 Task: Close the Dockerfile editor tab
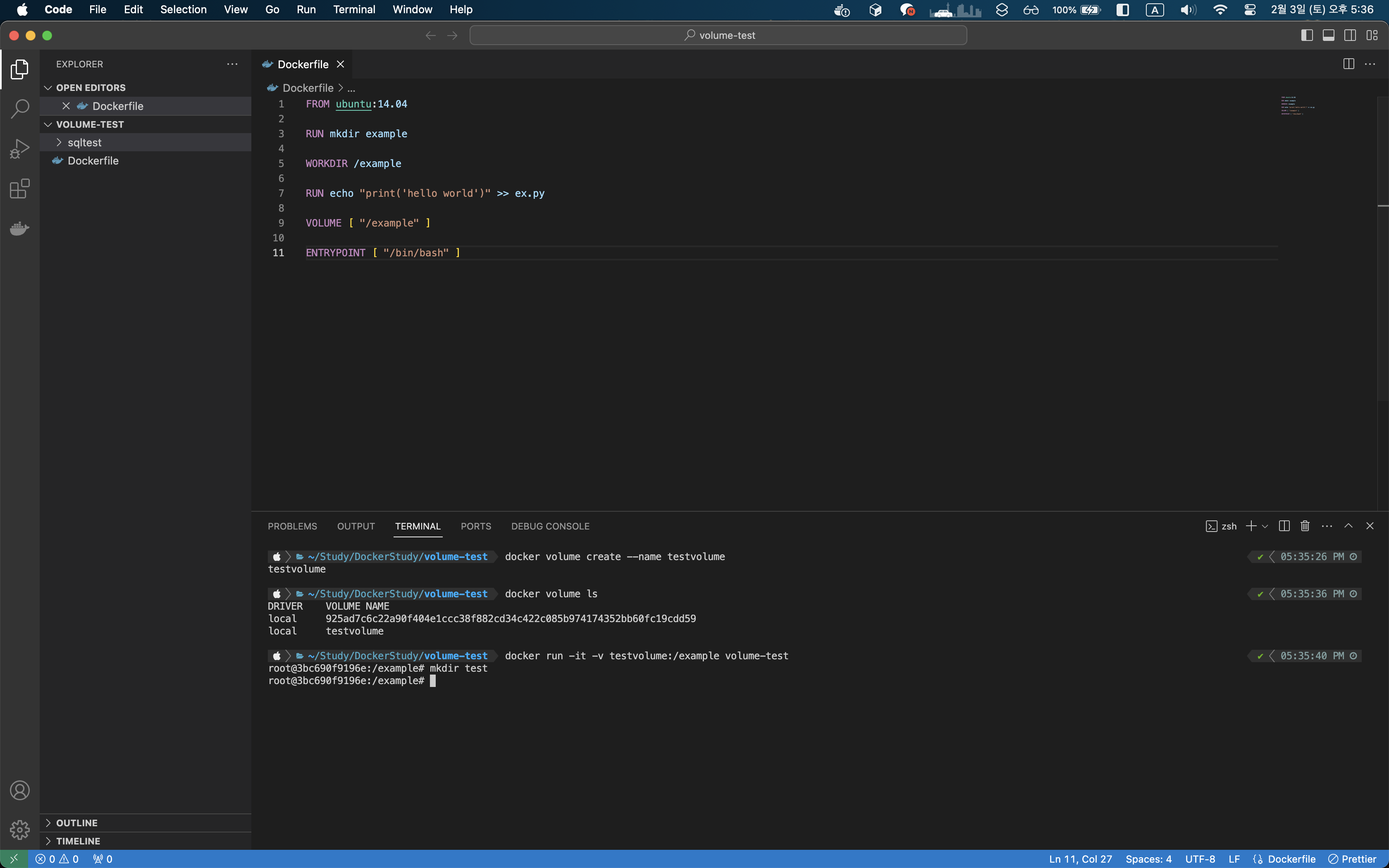pyautogui.click(x=340, y=64)
